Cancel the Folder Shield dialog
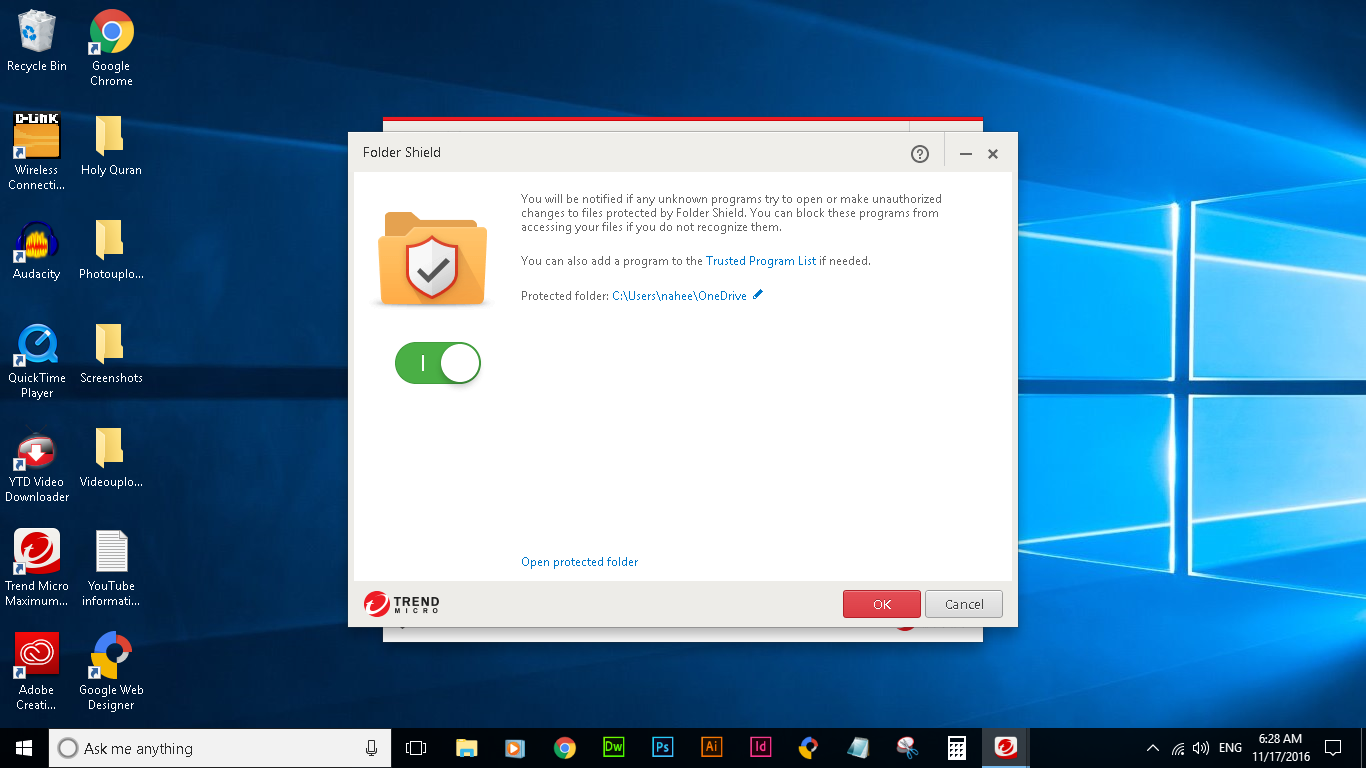 (963, 604)
